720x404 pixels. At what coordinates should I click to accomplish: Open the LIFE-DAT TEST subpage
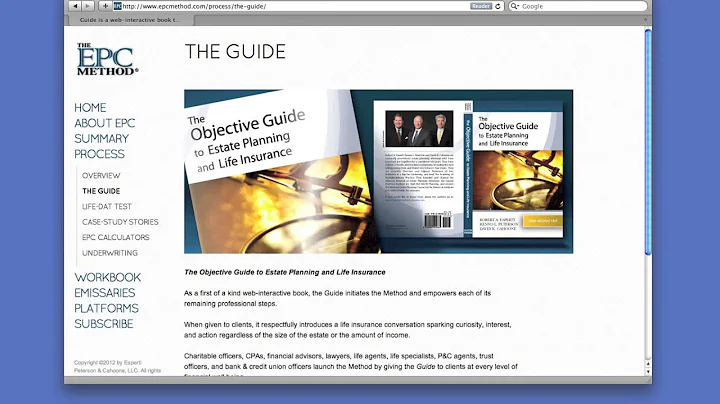(107, 207)
